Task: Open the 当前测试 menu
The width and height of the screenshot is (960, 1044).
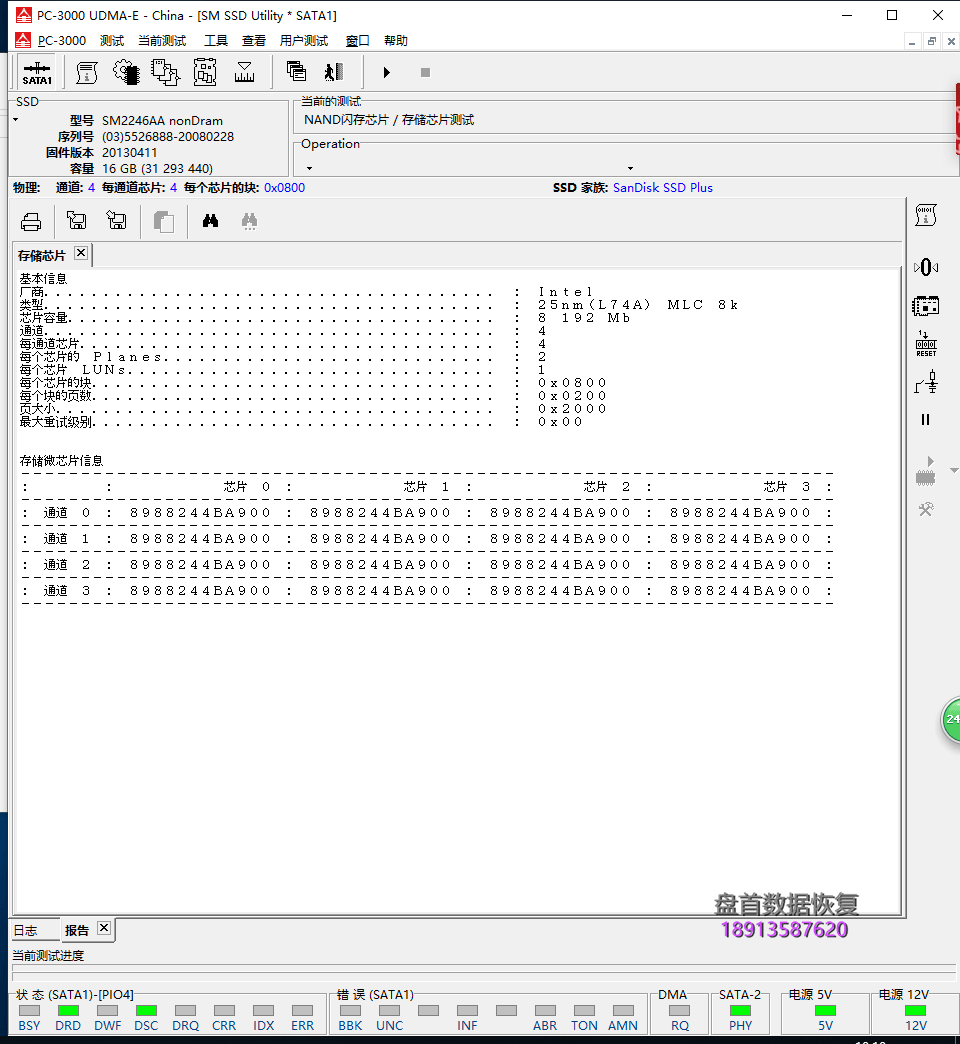Action: click(162, 41)
